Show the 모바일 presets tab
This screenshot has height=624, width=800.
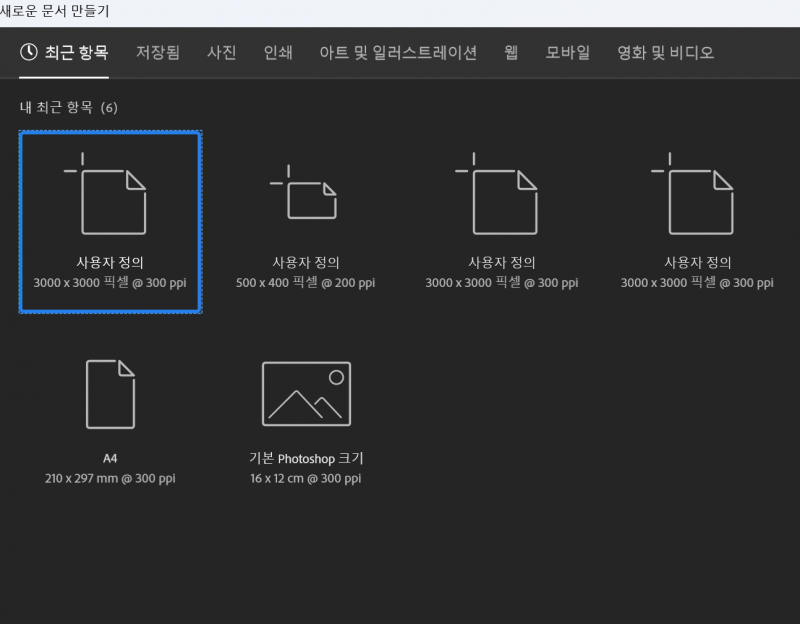(568, 53)
